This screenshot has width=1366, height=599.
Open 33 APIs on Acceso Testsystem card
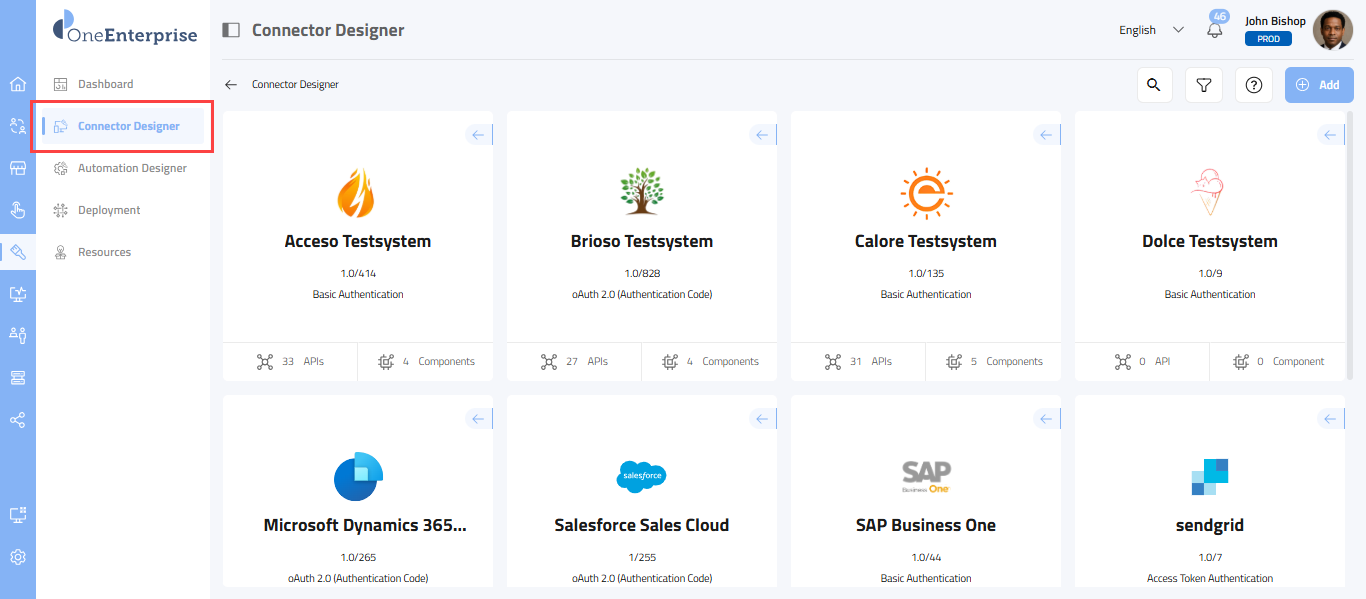[290, 362]
